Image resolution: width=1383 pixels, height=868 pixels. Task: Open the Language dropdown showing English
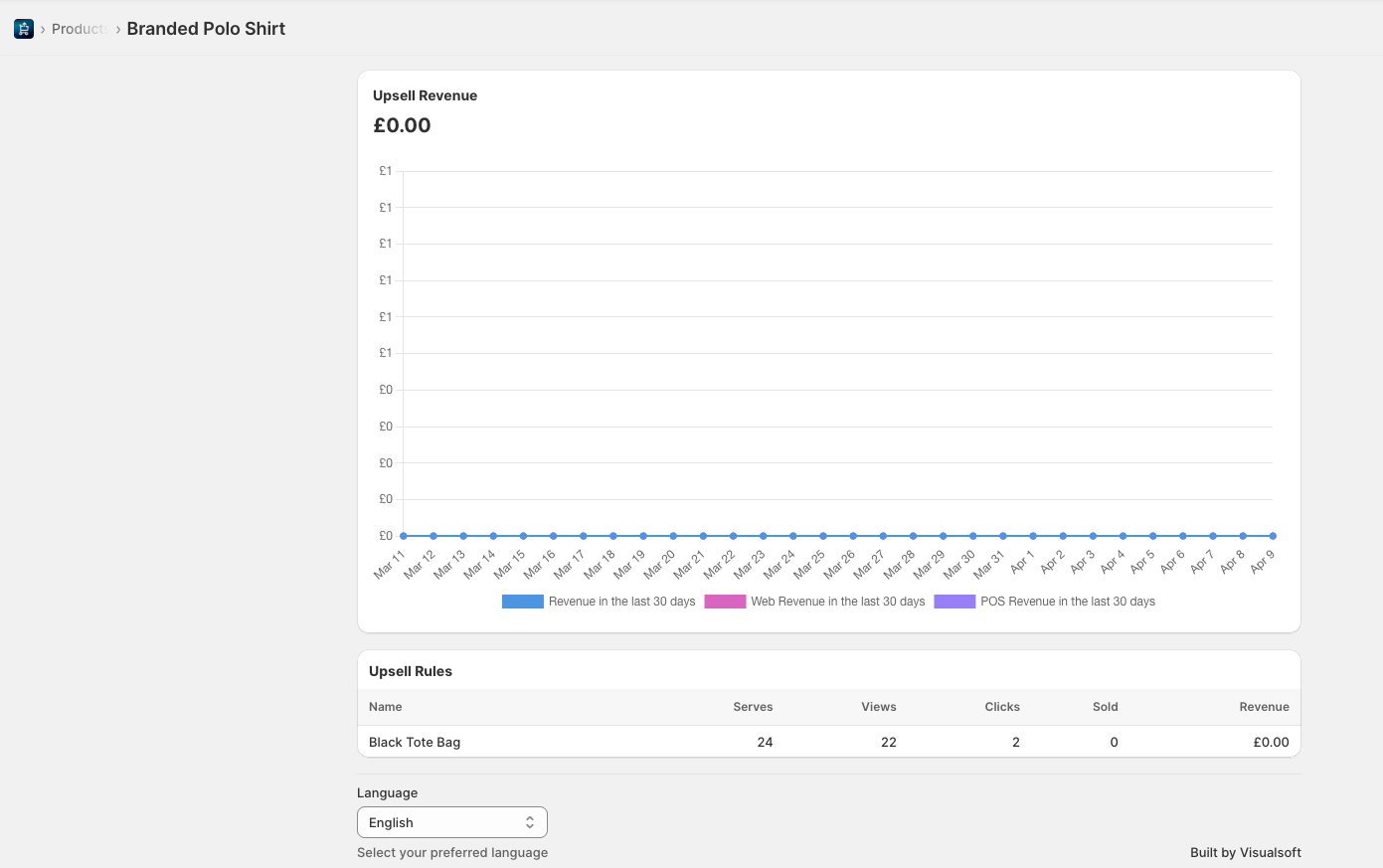coord(452,821)
